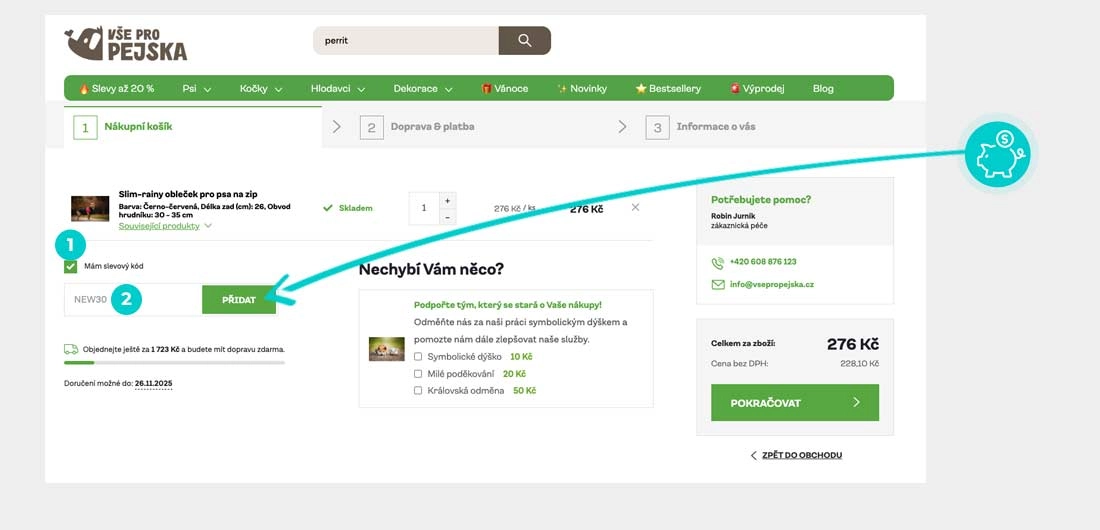Remove the Slim-rainy item with X
This screenshot has width=1100, height=530.
tap(635, 208)
